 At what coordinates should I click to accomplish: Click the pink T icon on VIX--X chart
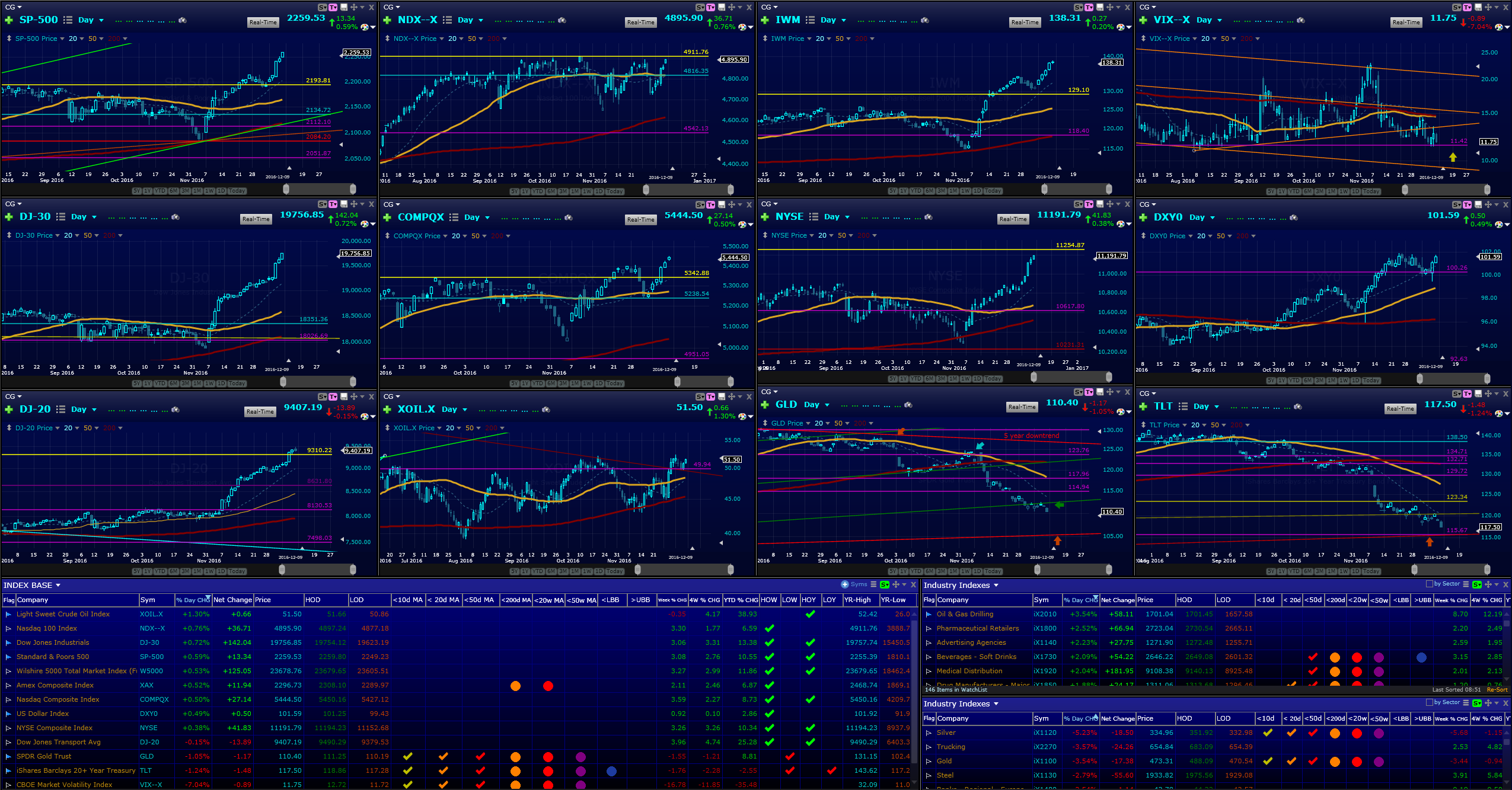(x=1468, y=7)
